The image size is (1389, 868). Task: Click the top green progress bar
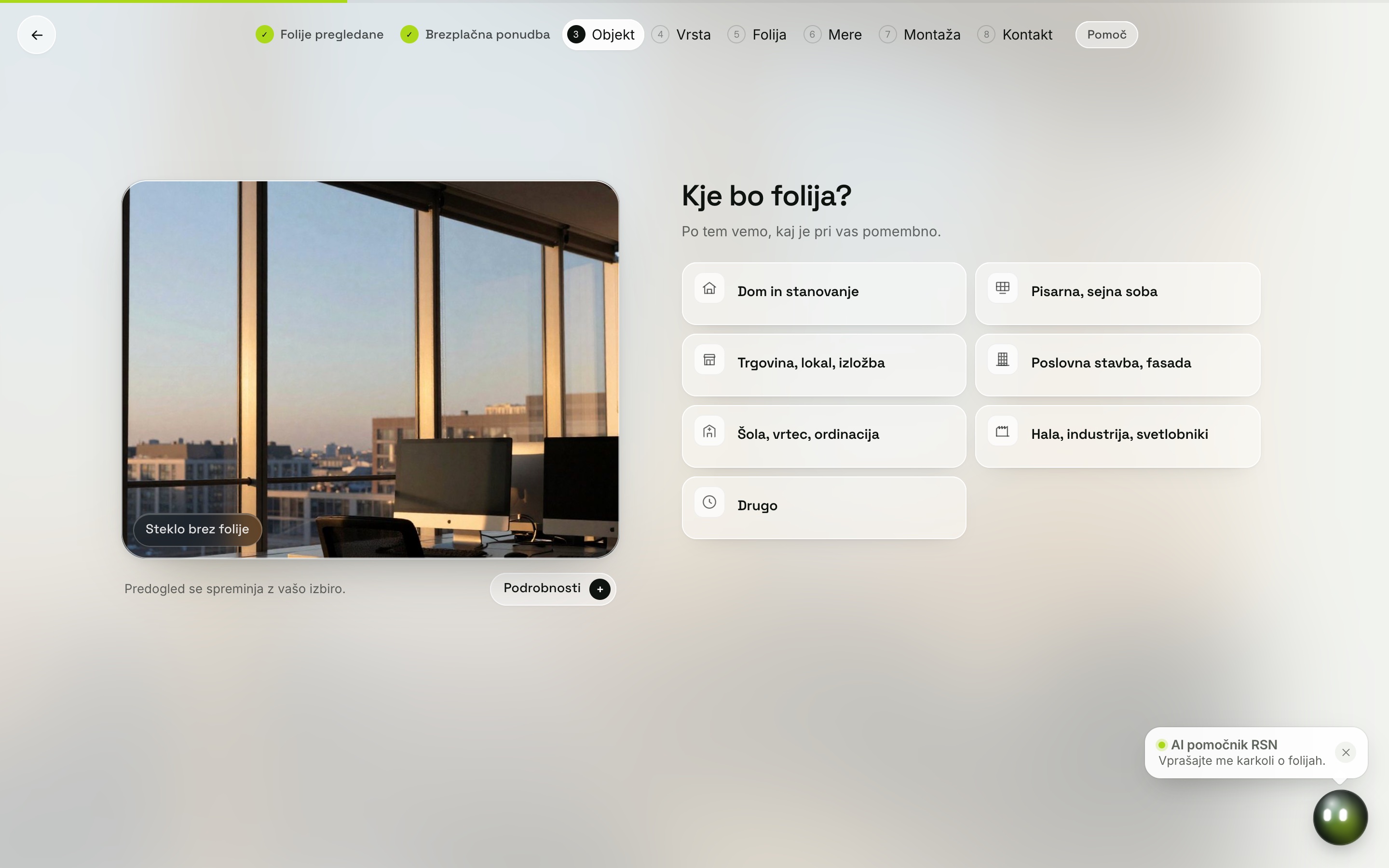173,1
